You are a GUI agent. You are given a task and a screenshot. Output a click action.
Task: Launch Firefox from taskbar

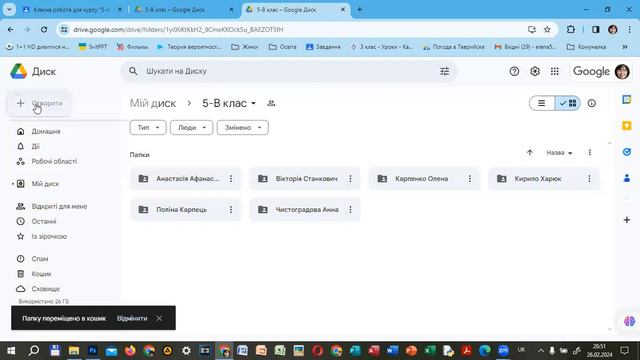click(x=130, y=351)
